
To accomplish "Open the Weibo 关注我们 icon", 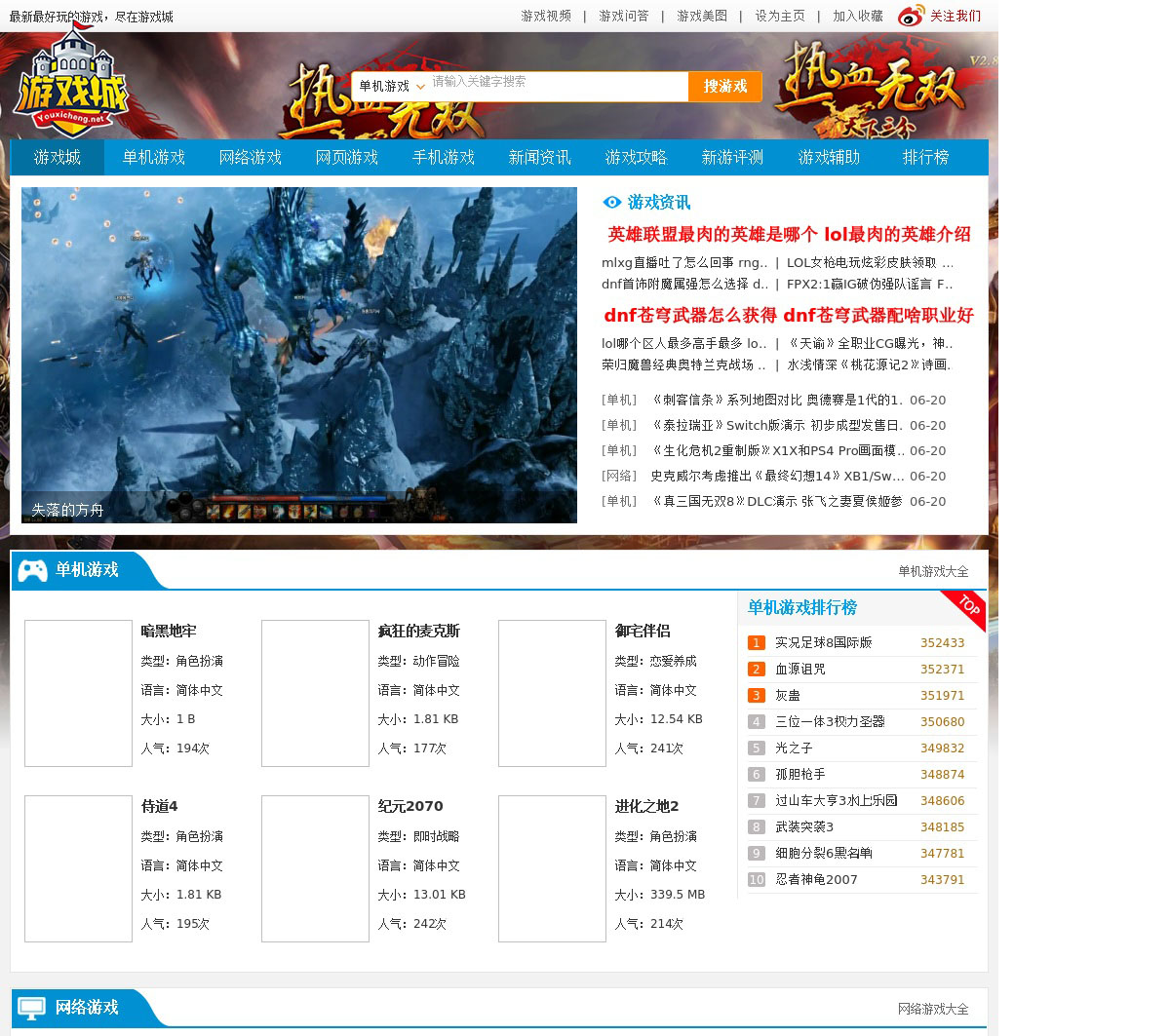I will point(911,16).
